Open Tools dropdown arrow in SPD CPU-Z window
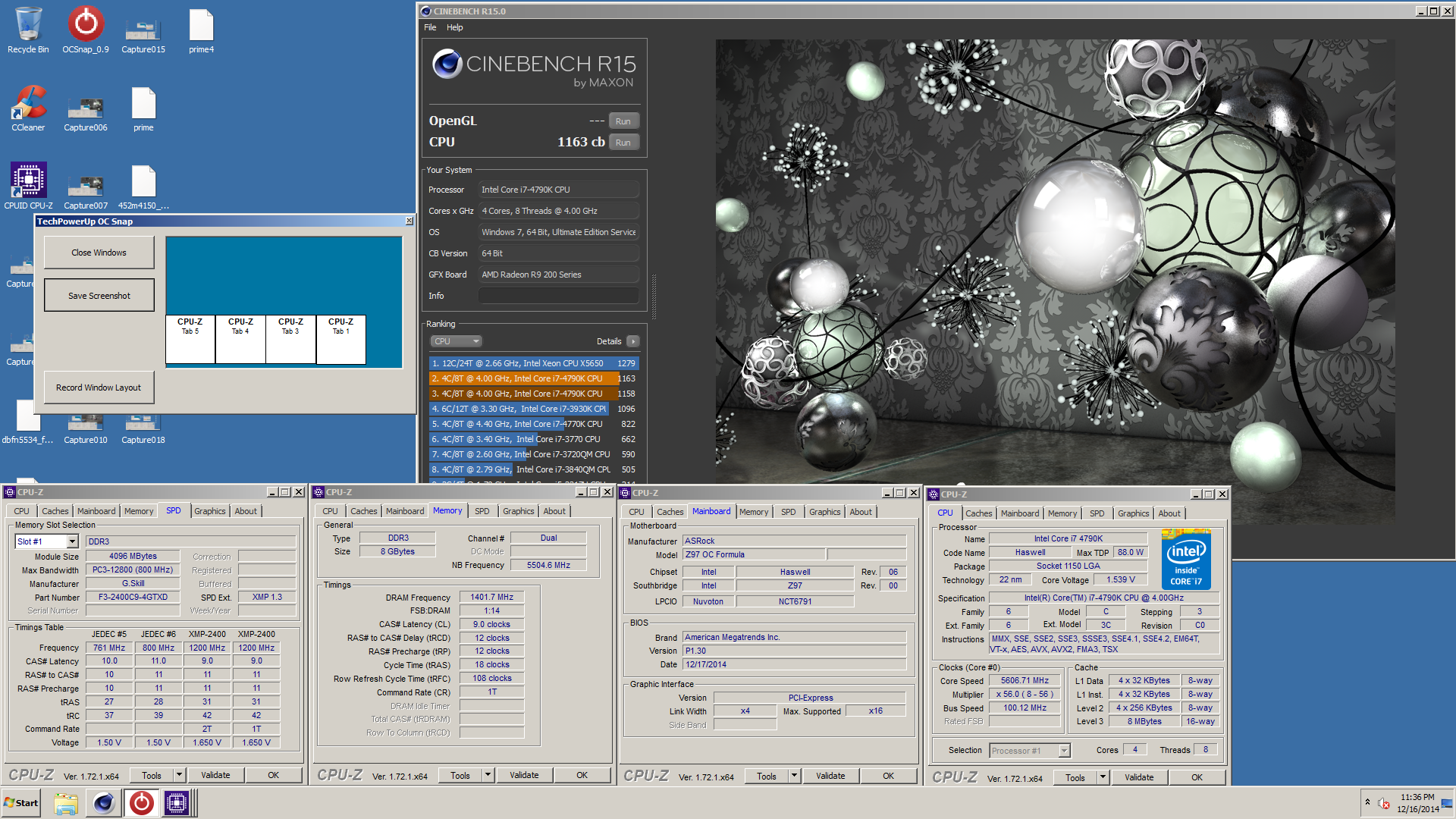 180,775
